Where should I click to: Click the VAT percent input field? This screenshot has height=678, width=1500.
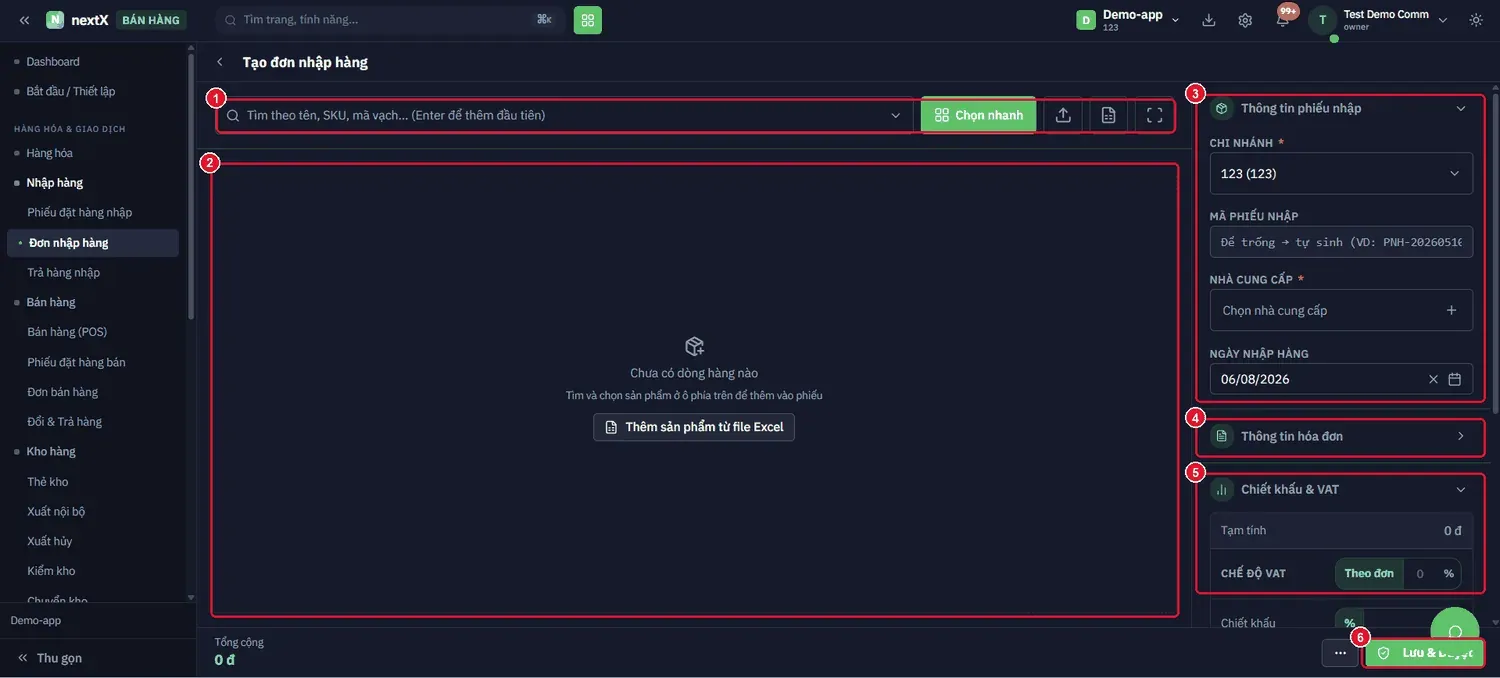pyautogui.click(x=1420, y=574)
